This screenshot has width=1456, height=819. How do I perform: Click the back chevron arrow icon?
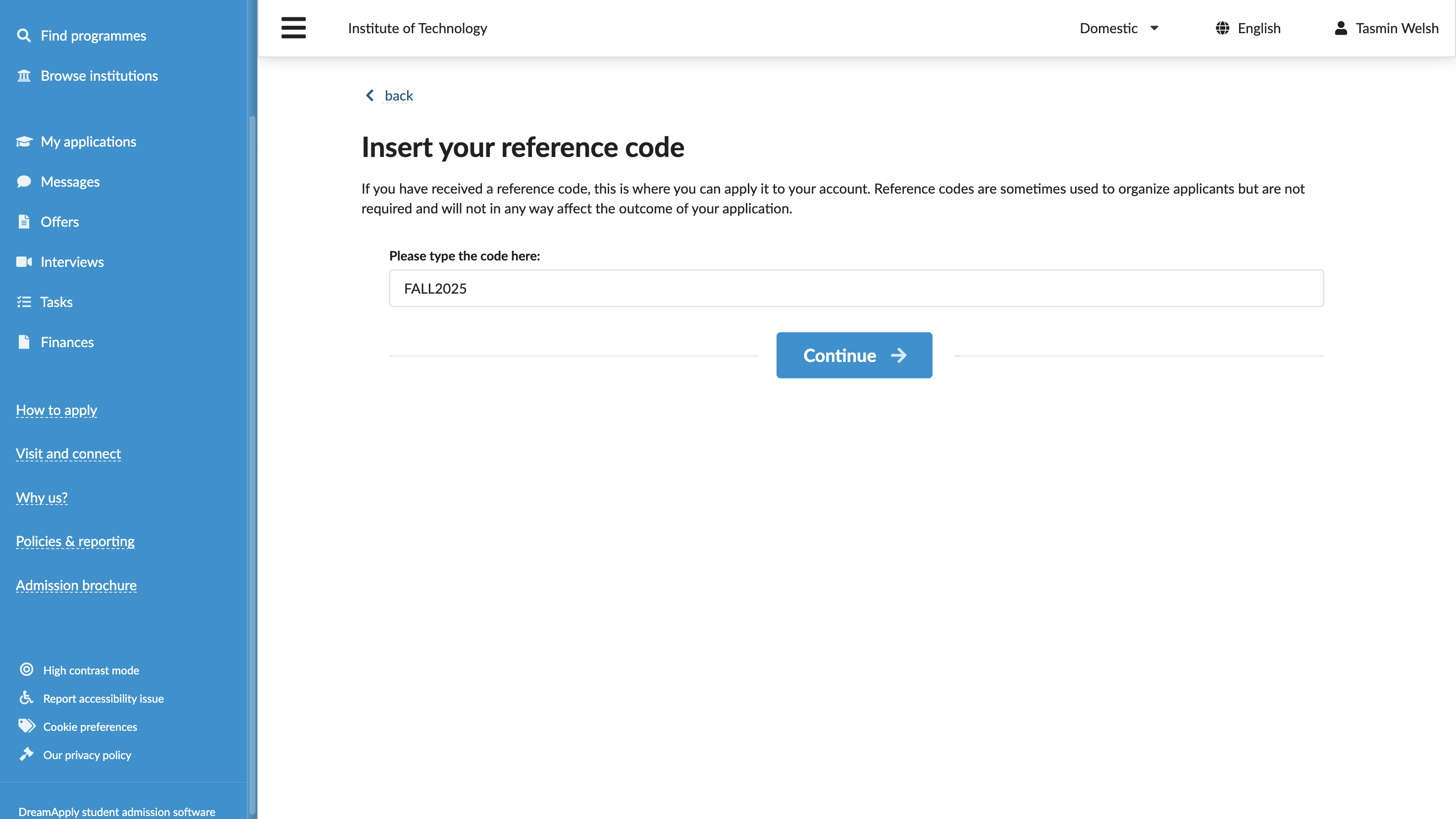(x=369, y=96)
